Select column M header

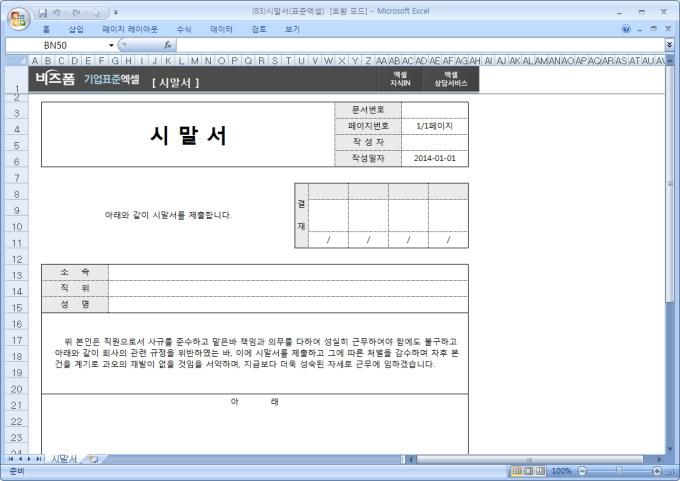[195, 61]
